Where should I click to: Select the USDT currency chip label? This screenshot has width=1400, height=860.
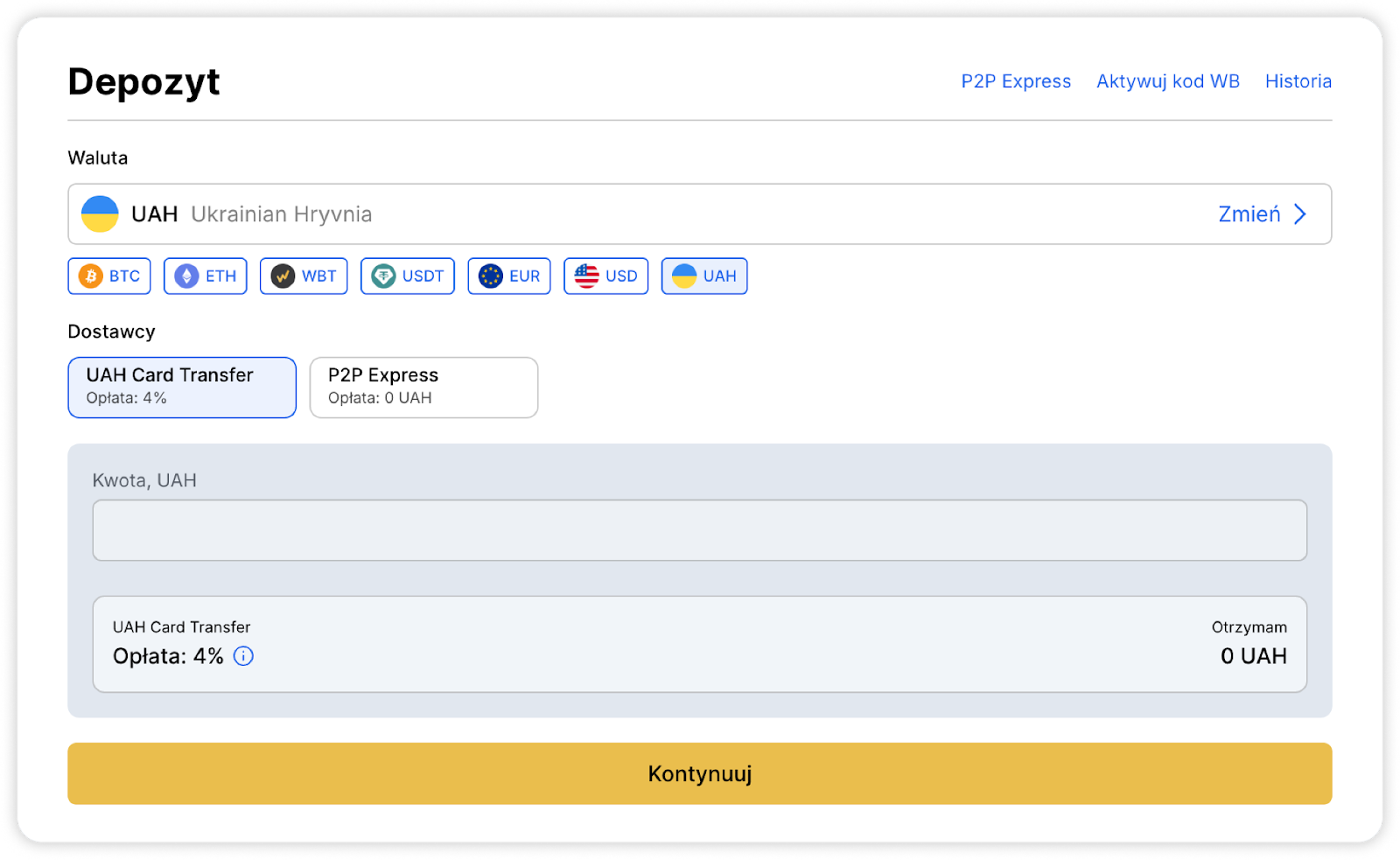(x=423, y=276)
